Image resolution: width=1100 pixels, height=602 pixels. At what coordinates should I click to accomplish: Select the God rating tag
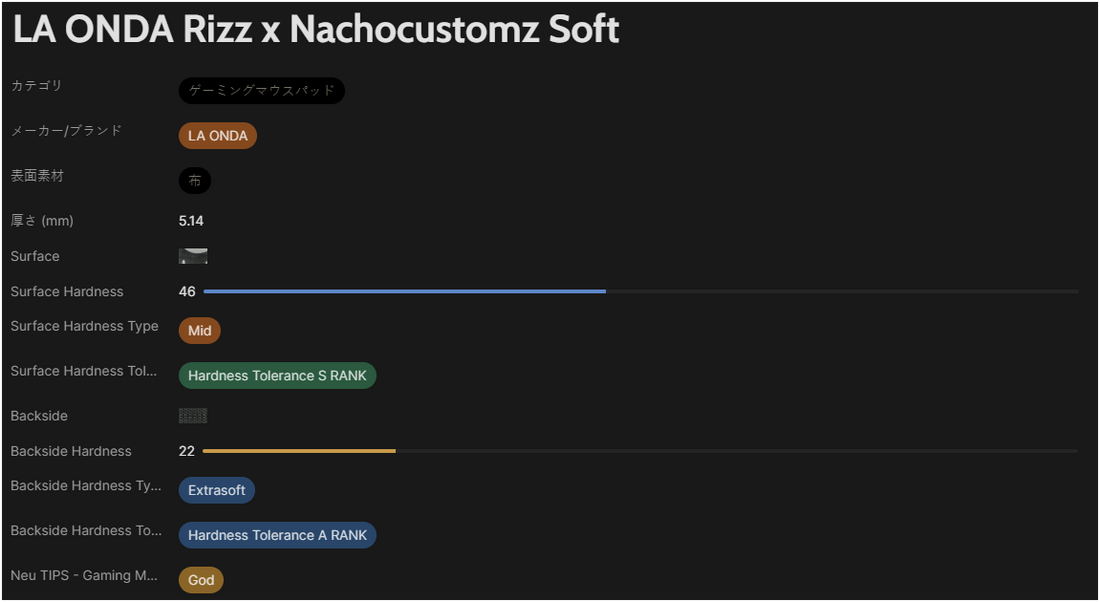(x=201, y=580)
